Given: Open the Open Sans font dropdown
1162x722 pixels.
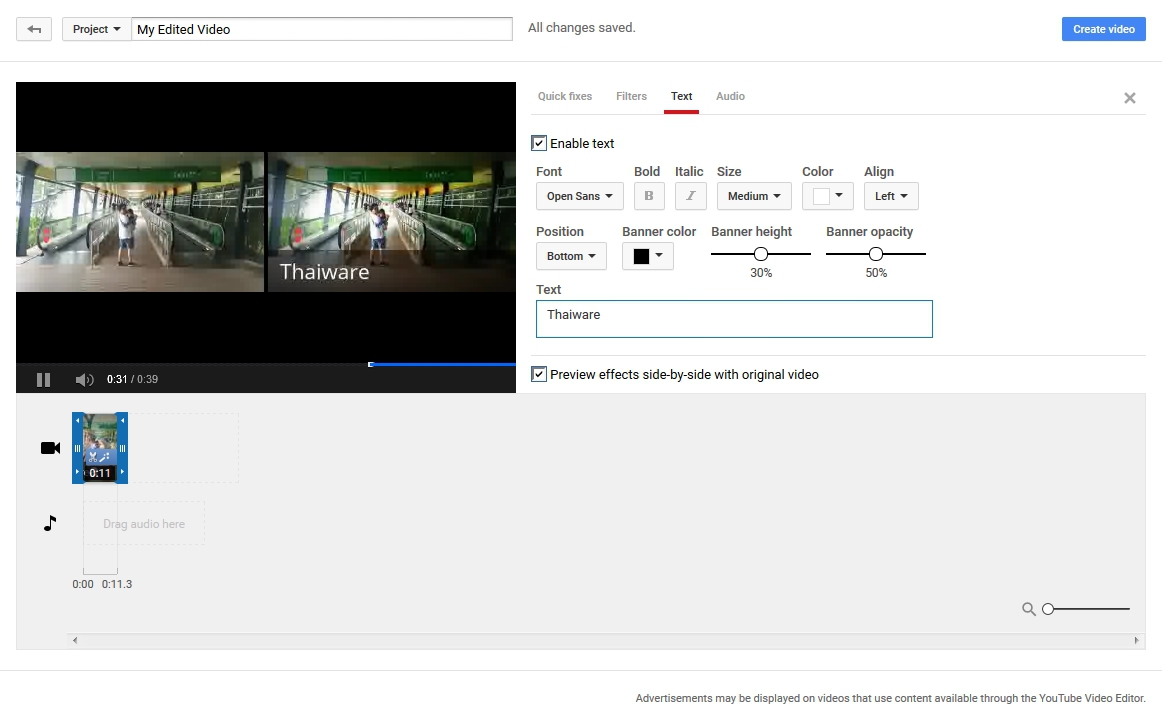Looking at the screenshot, I should [x=579, y=196].
